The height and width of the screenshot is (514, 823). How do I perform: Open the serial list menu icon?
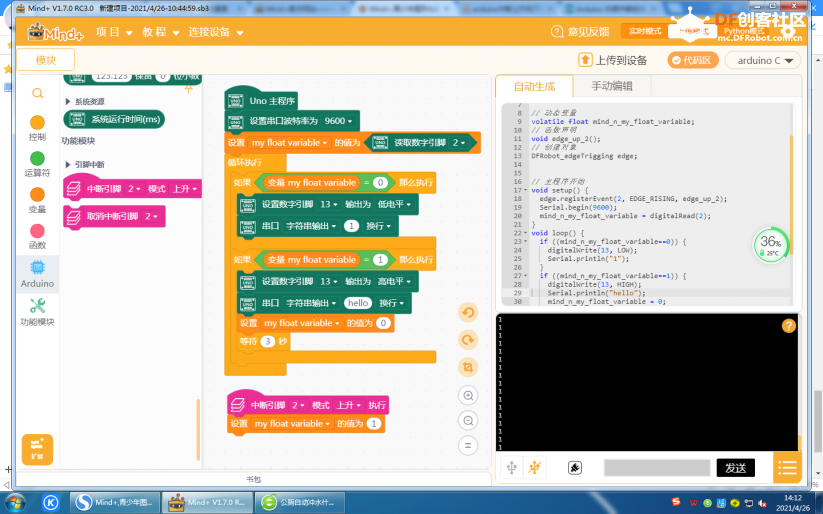787,467
